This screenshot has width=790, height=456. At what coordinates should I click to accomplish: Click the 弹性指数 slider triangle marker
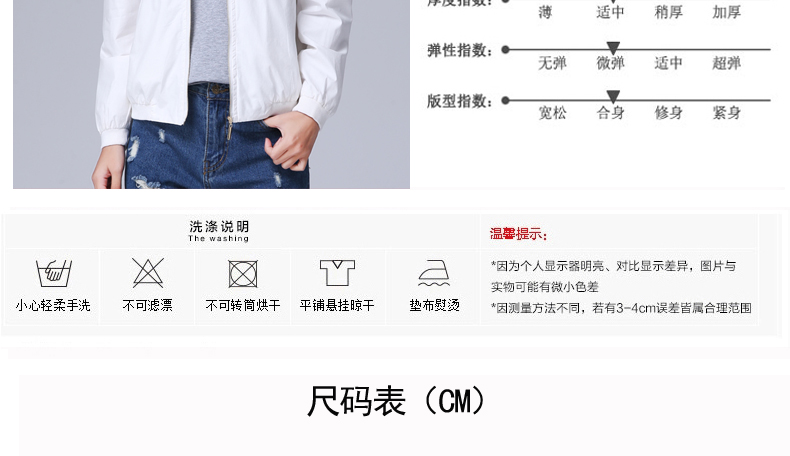(x=613, y=48)
